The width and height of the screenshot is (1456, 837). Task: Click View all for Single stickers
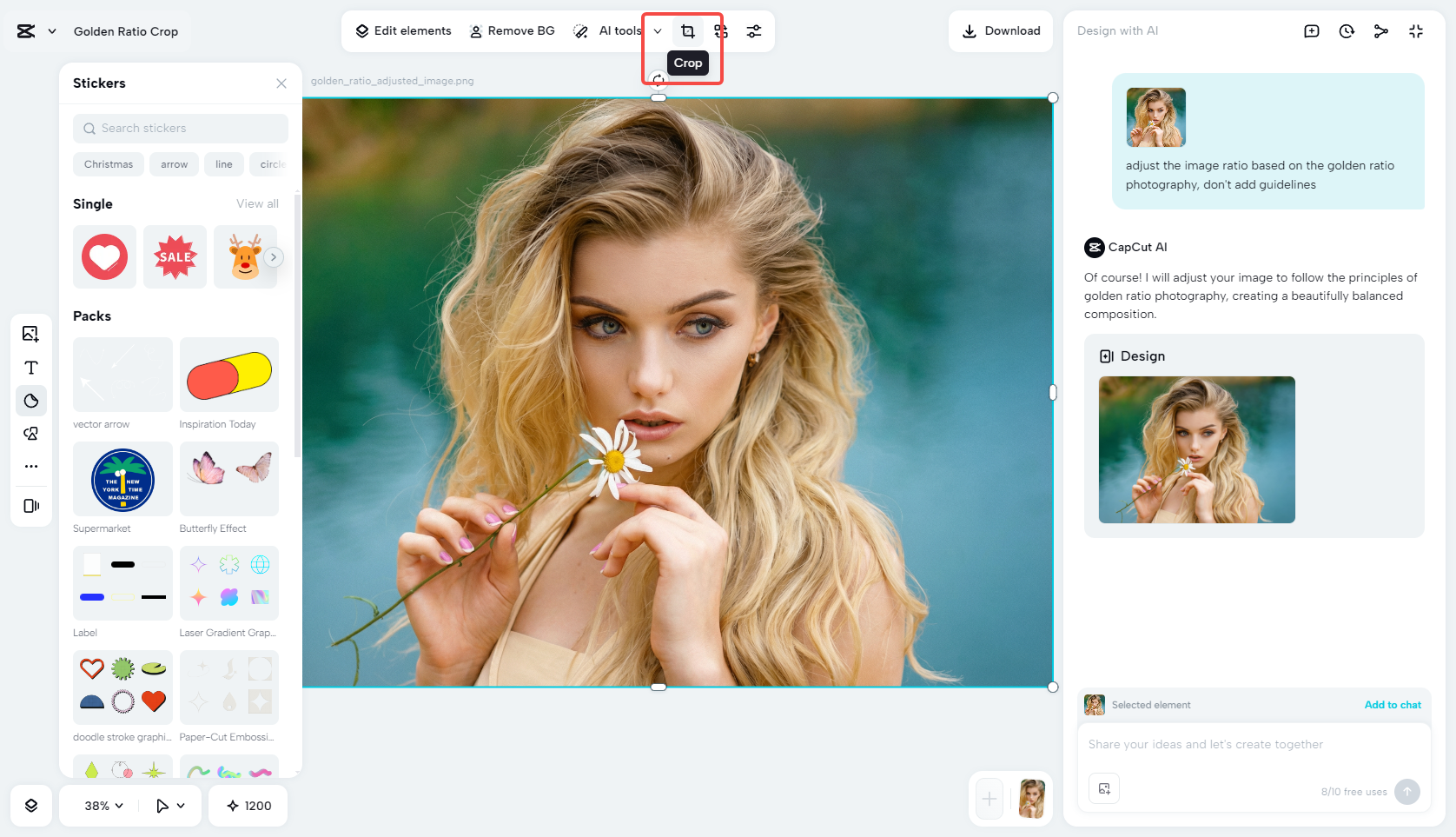click(257, 204)
